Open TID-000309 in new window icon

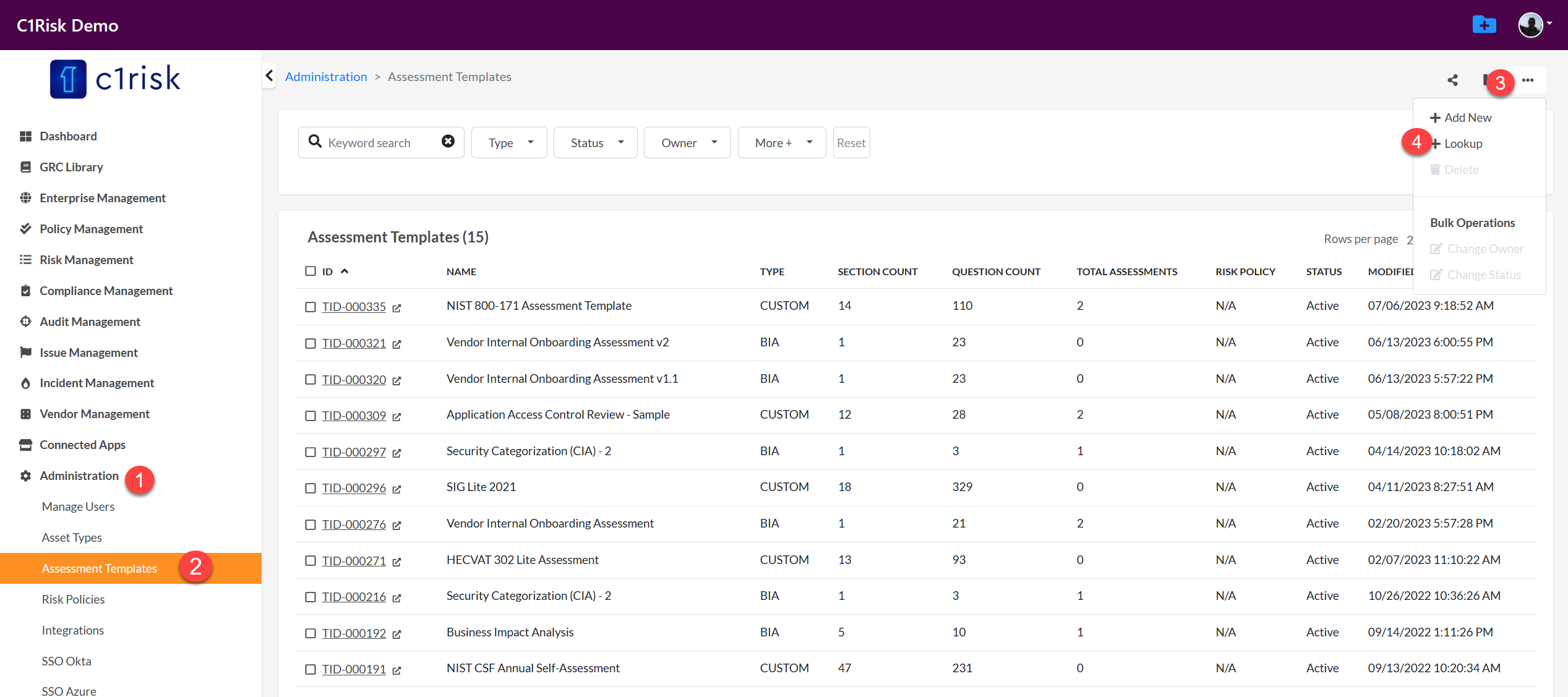tap(396, 417)
